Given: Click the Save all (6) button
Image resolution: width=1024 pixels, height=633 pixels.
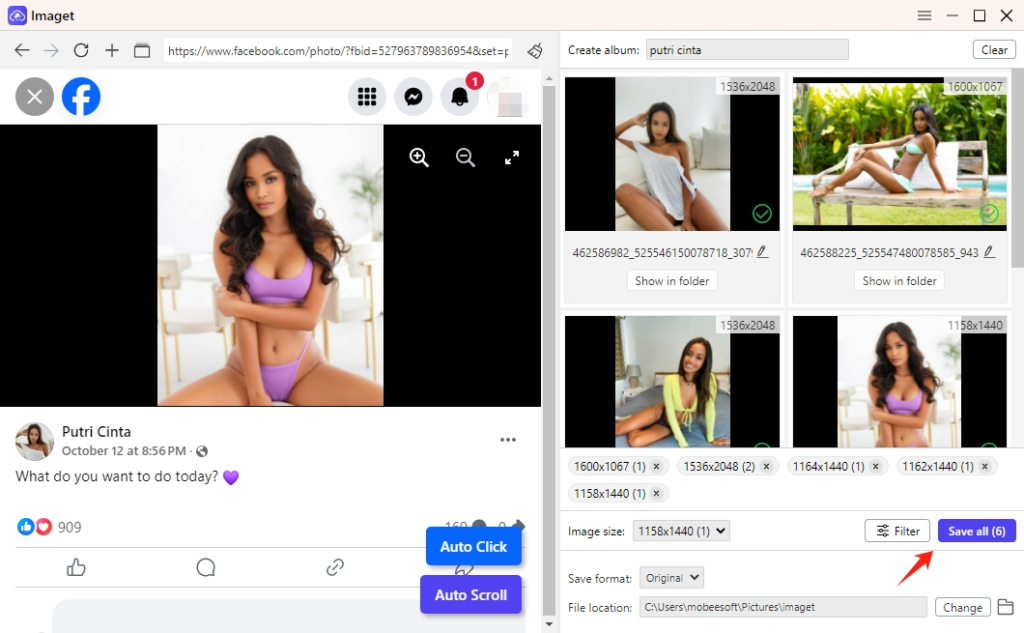Looking at the screenshot, I should [x=976, y=530].
